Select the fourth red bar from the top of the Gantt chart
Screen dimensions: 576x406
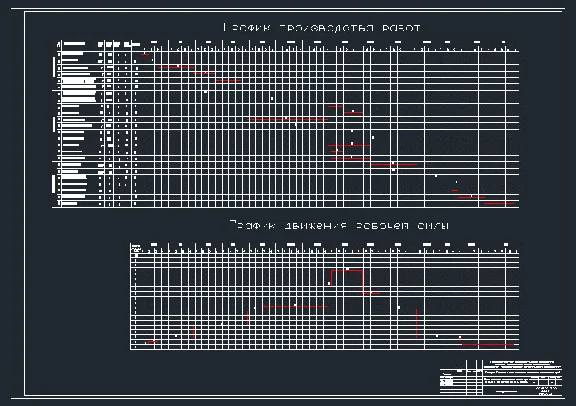pyautogui.click(x=228, y=80)
